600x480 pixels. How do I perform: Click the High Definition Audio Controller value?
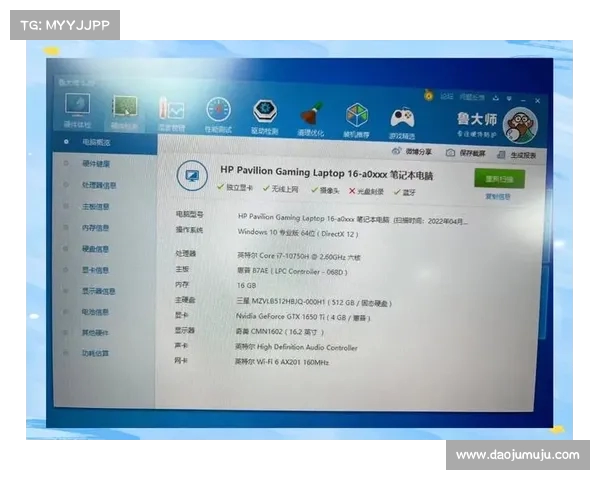[296, 347]
